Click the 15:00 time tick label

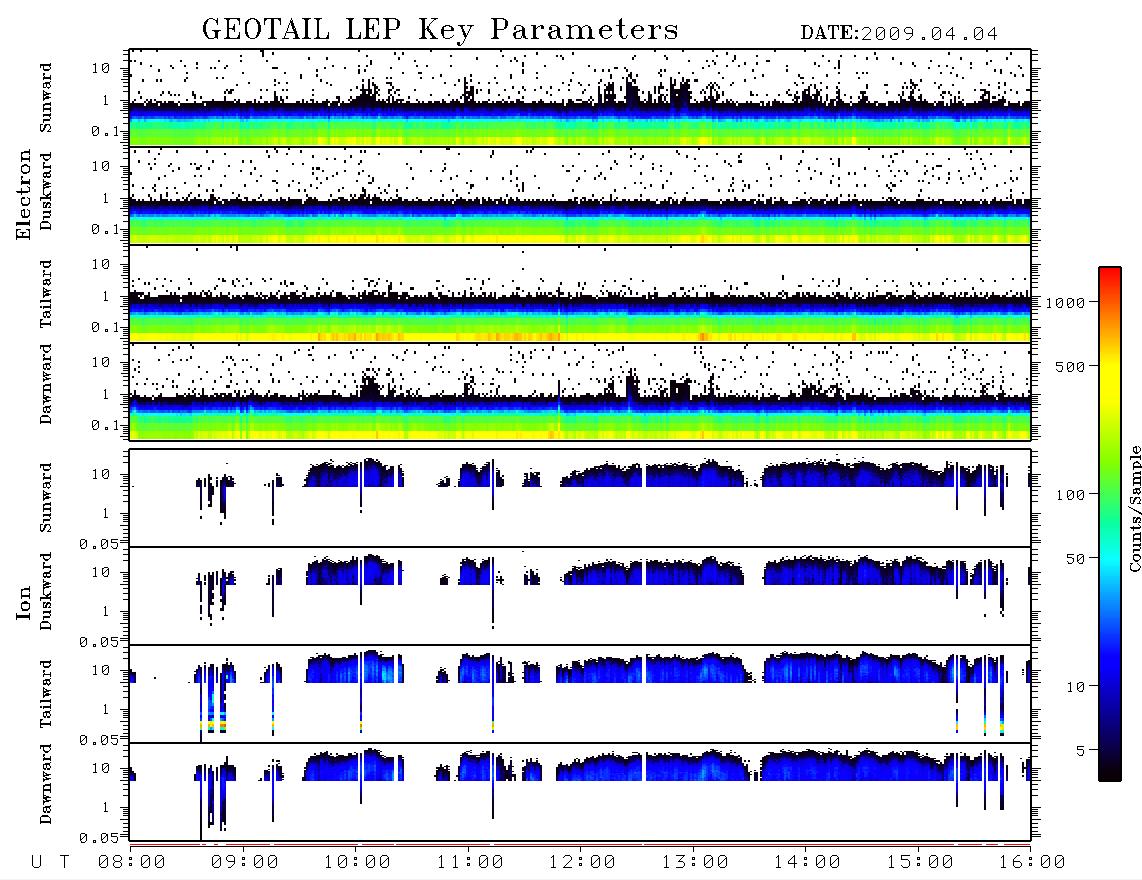pos(921,863)
